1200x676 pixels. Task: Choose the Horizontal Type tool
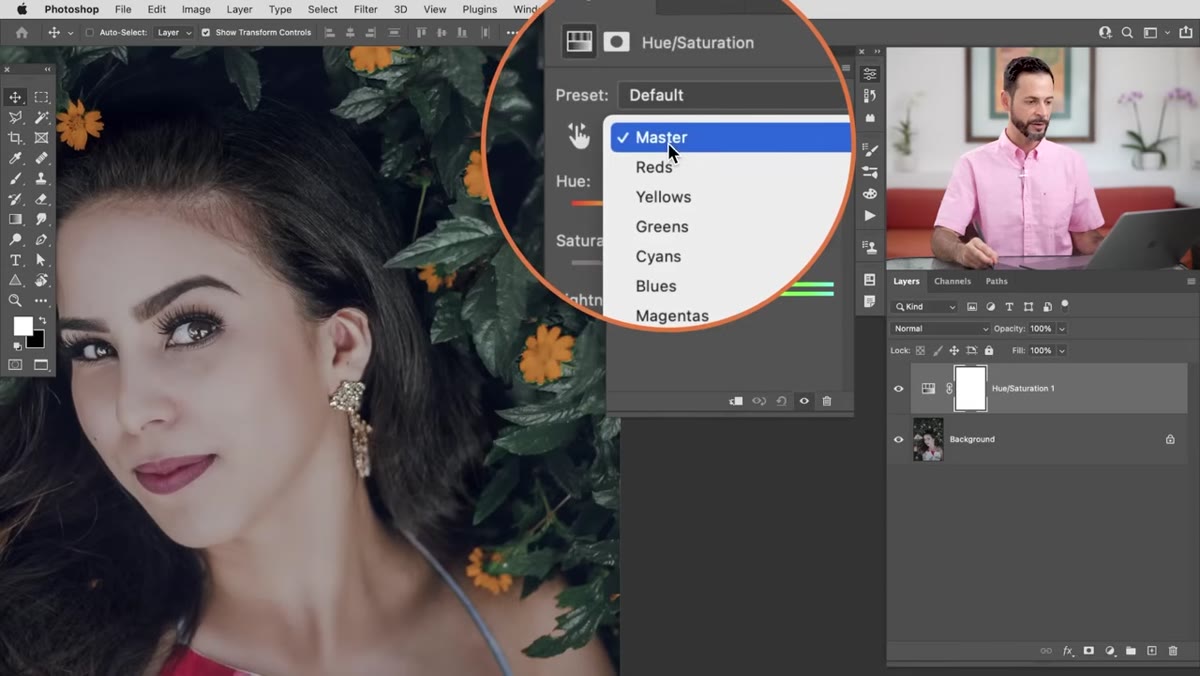click(x=16, y=260)
